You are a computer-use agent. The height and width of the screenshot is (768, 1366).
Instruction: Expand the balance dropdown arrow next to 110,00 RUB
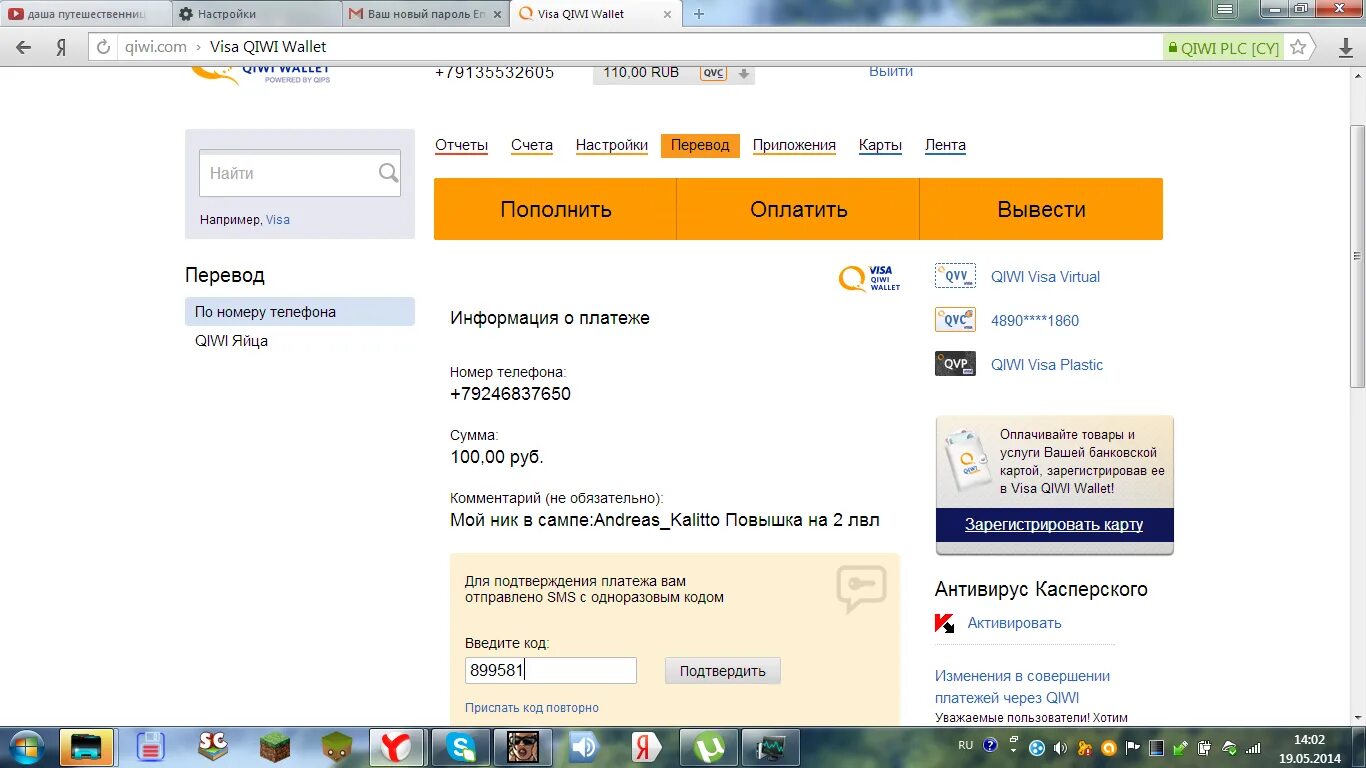click(x=743, y=73)
